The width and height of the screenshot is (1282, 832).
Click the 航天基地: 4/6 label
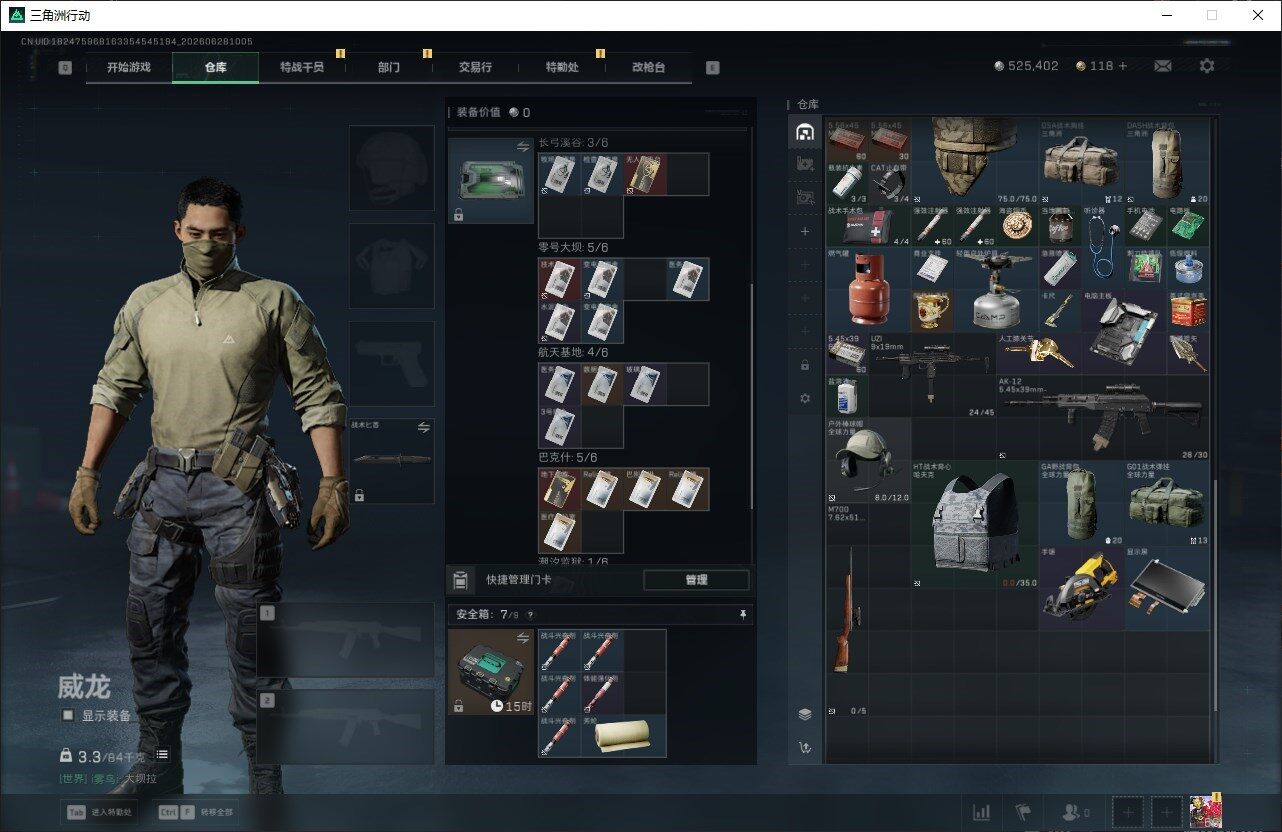(x=573, y=353)
